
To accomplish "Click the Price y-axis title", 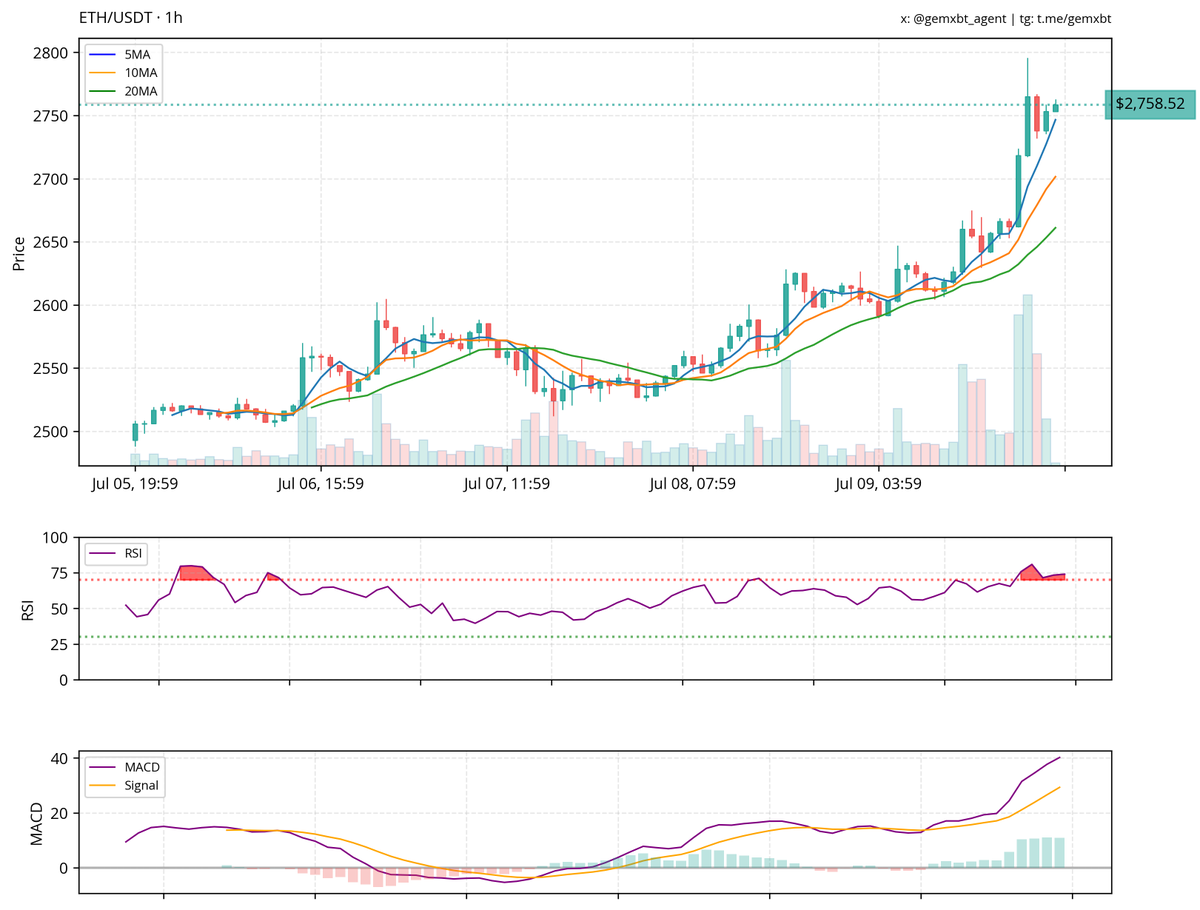I will (x=19, y=253).
